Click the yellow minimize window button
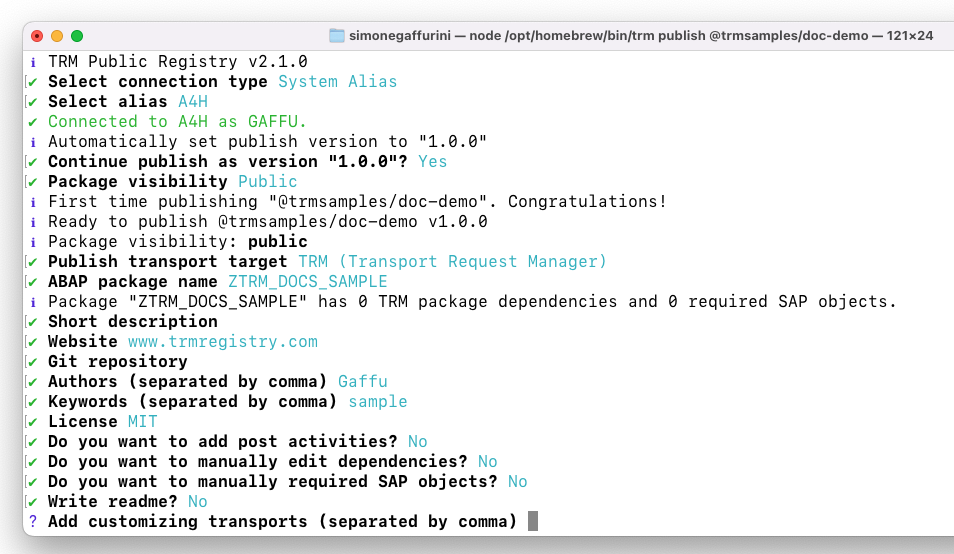The height and width of the screenshot is (554, 954). click(57, 36)
